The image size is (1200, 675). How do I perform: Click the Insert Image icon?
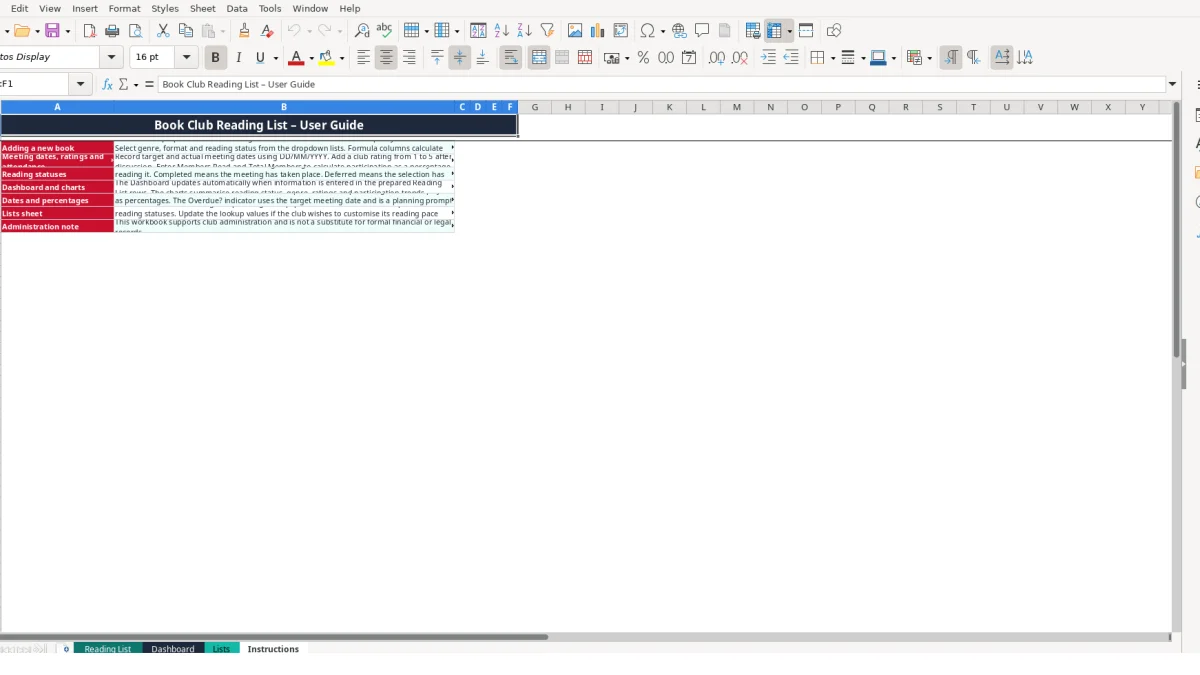point(575,31)
